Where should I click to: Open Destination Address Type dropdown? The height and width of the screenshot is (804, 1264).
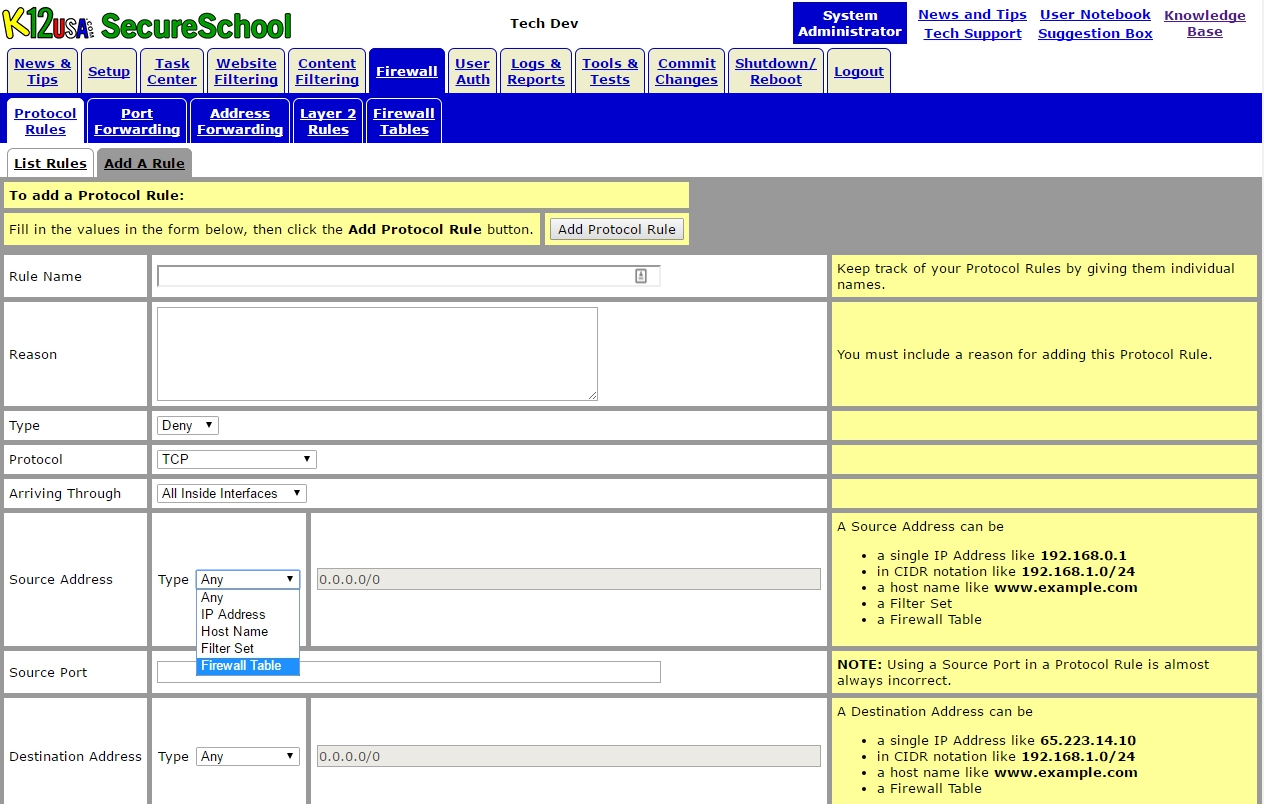tap(247, 756)
